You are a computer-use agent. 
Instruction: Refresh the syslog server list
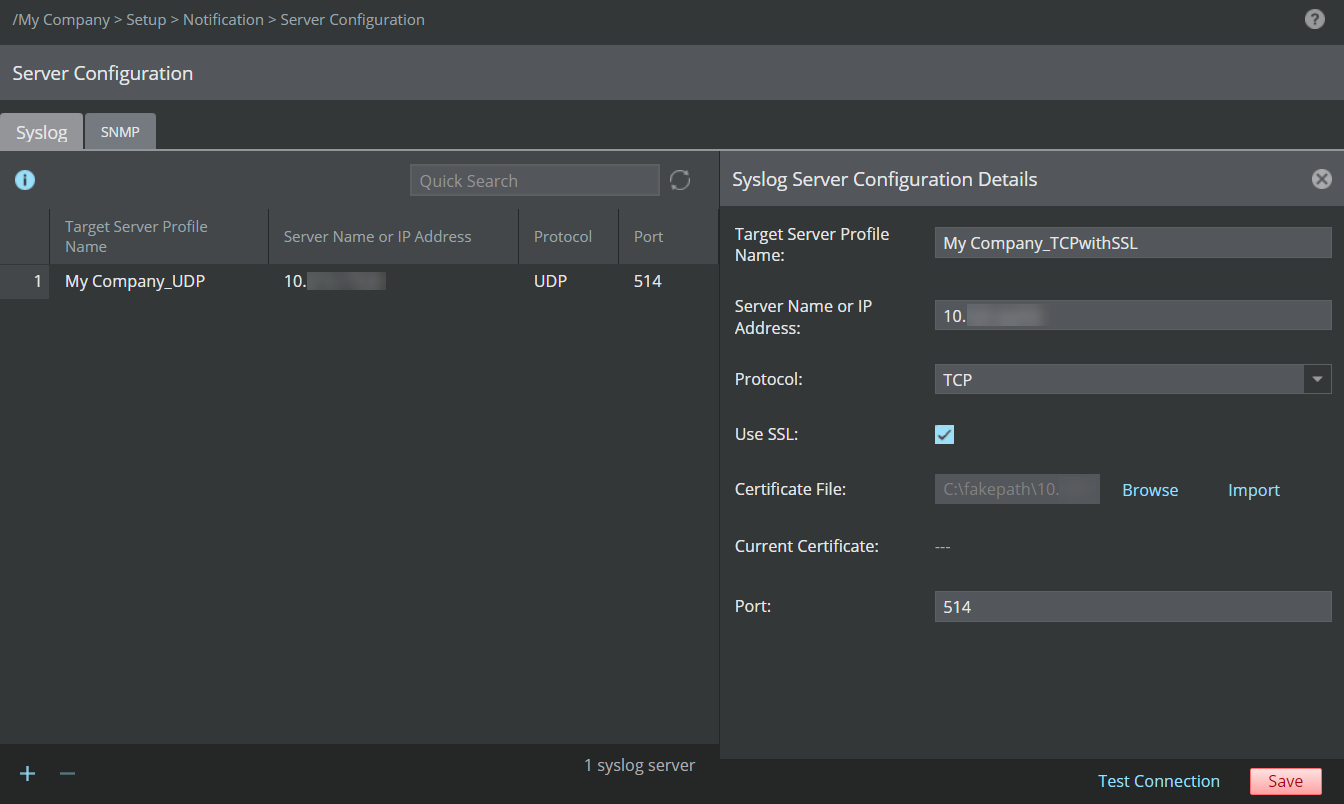click(680, 180)
